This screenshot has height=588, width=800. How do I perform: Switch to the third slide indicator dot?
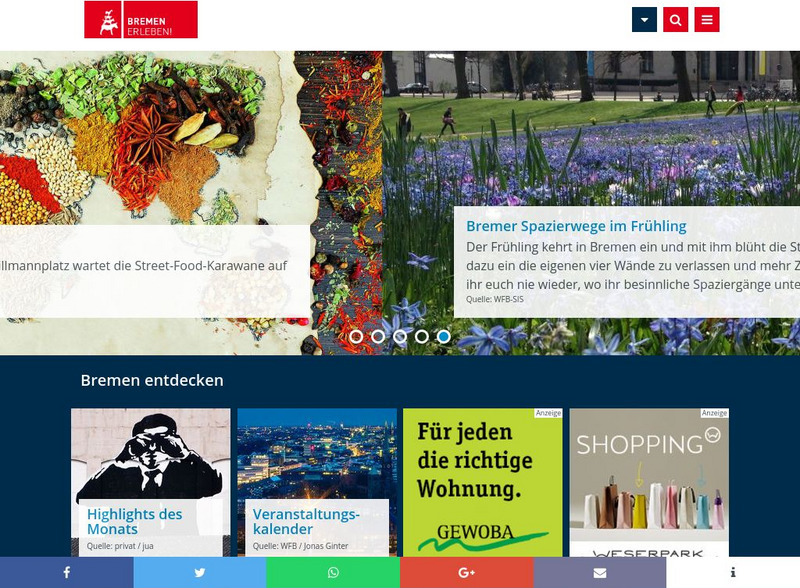[x=399, y=337]
